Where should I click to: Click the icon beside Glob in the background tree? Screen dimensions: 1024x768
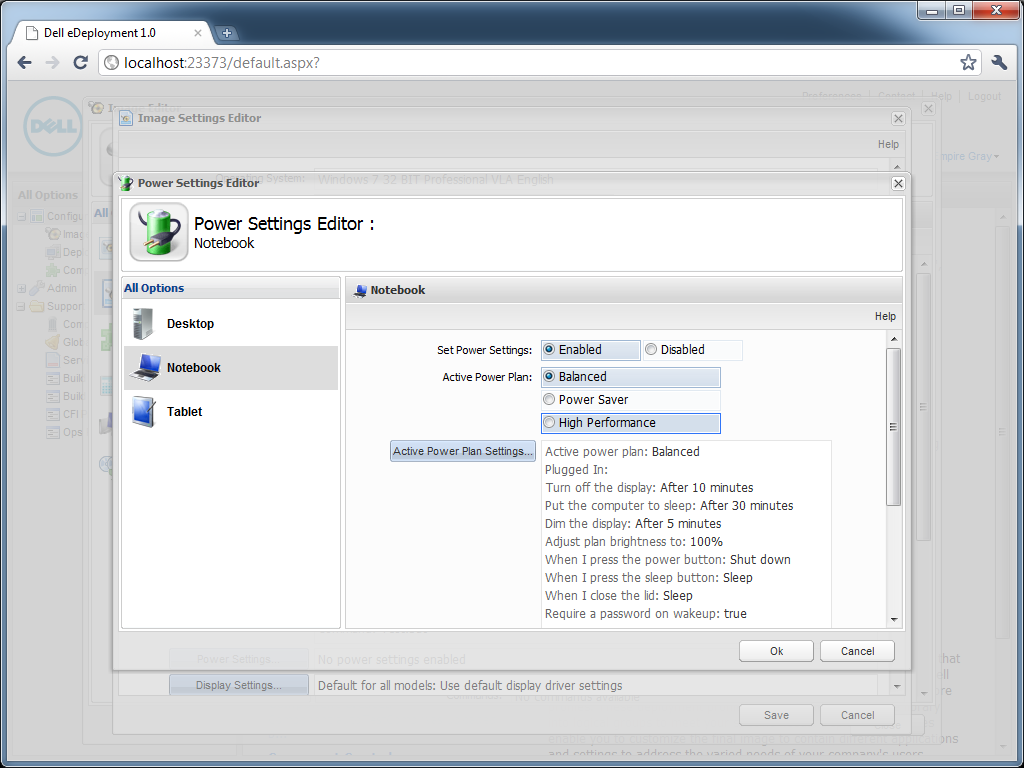pyautogui.click(x=53, y=342)
